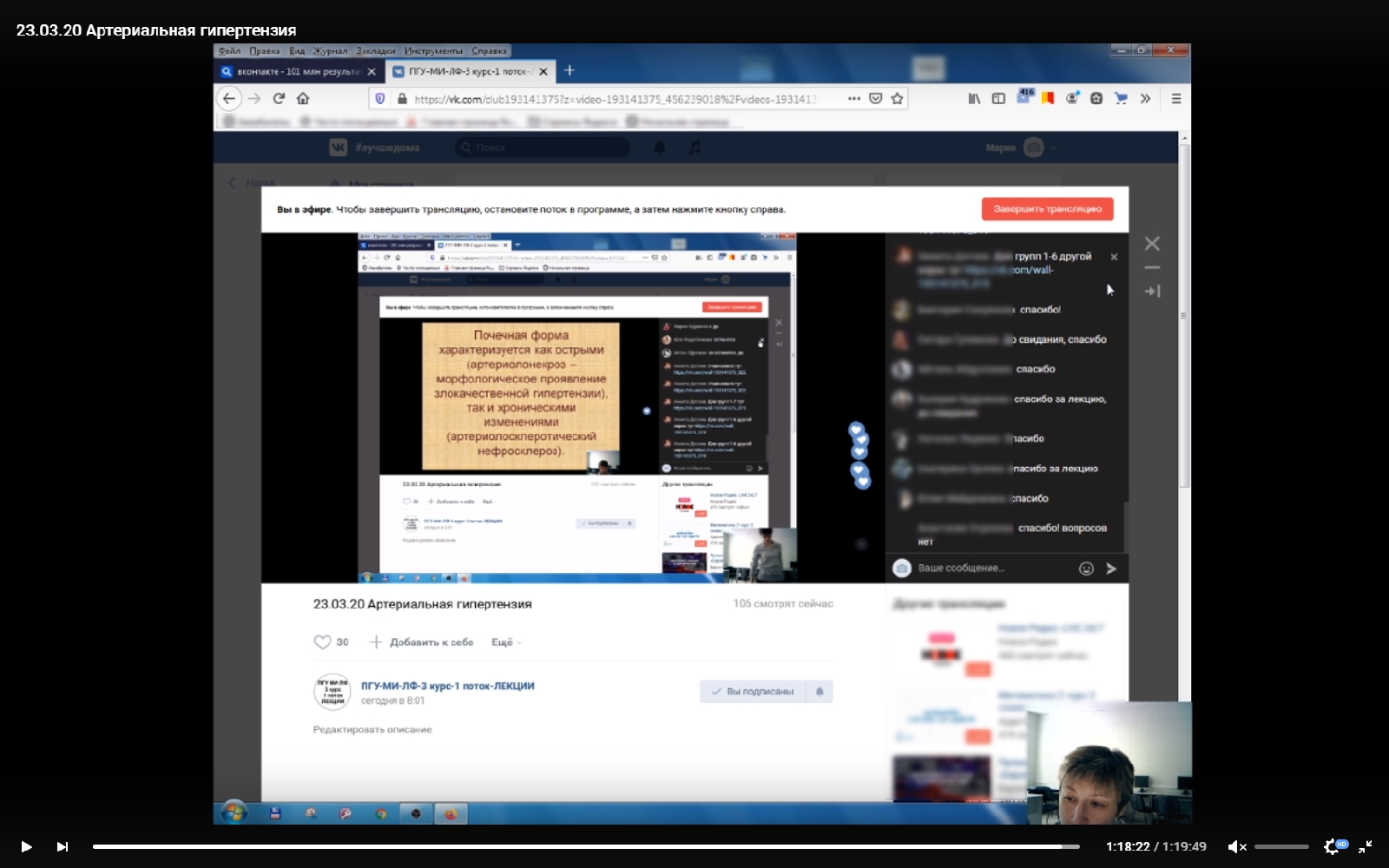The width and height of the screenshot is (1389, 868).
Task: Open page actions three-dot menu
Action: tap(854, 99)
